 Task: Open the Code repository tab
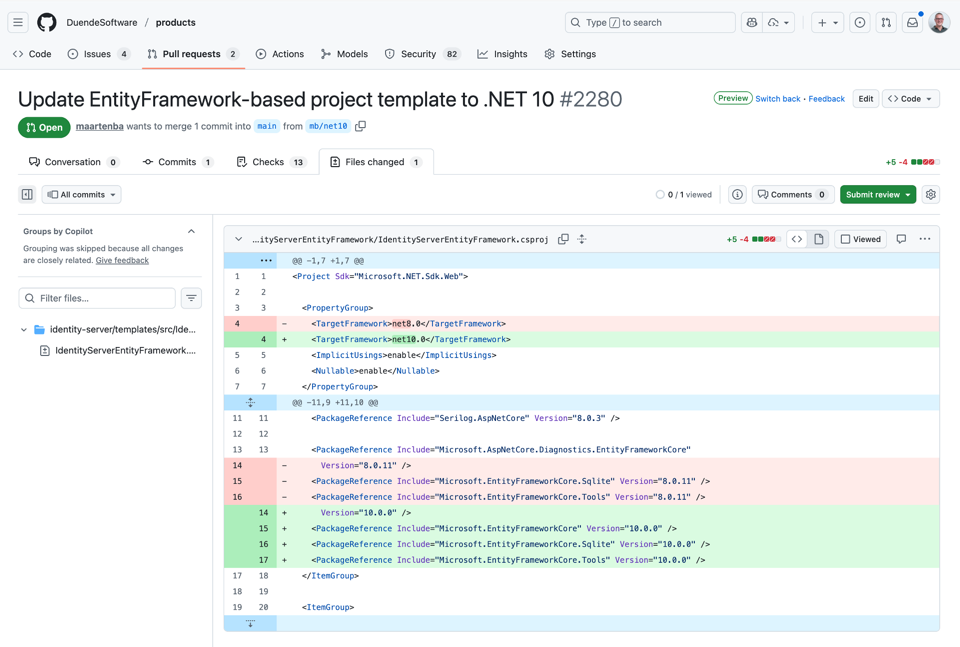pyautogui.click(x=32, y=54)
